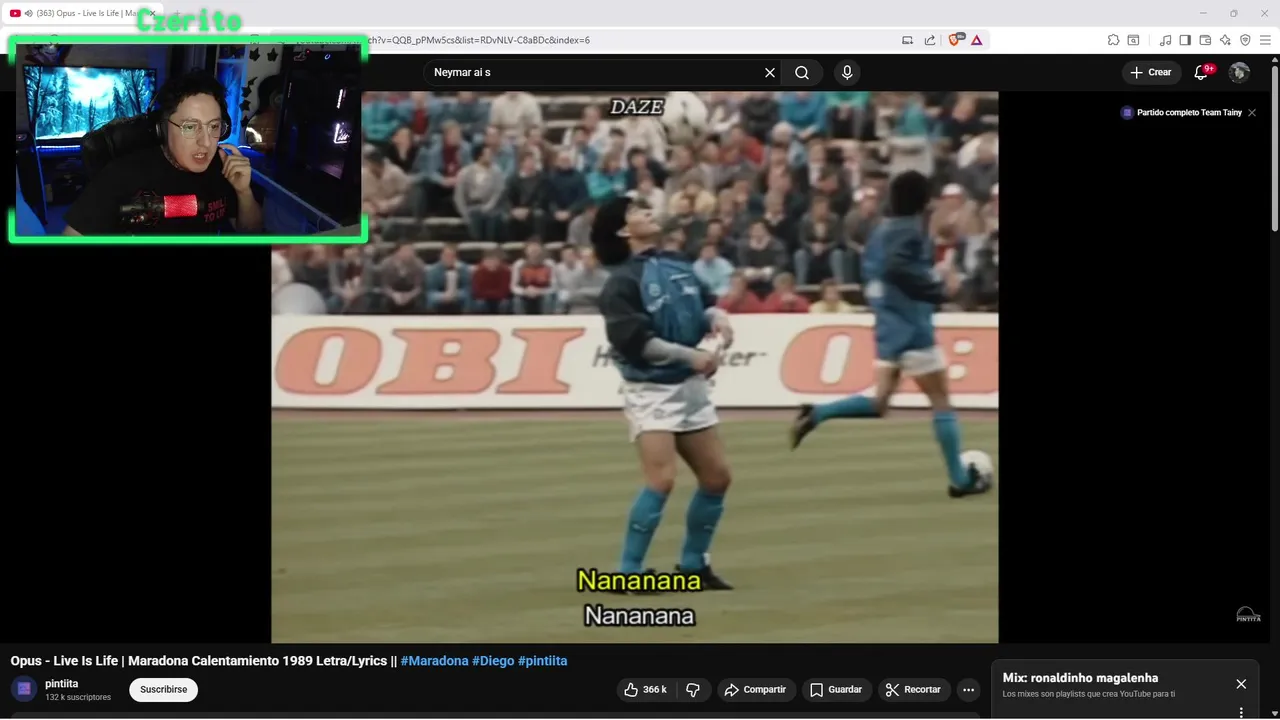Click the '132 k suscriptores' text

tap(78, 697)
